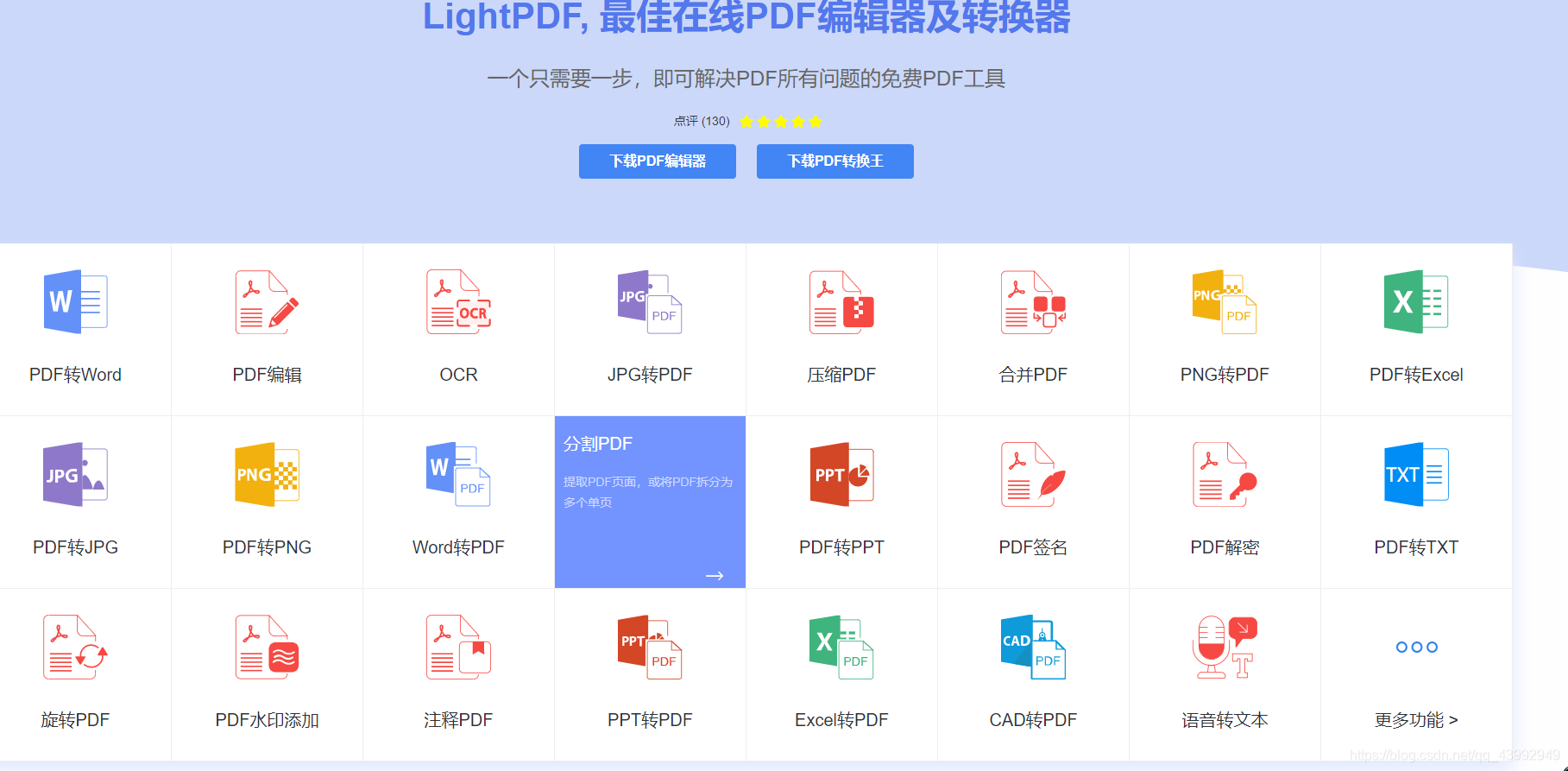The height and width of the screenshot is (771, 1568).
Task: Click the 下载PDF编辑器 button
Action: 658,161
